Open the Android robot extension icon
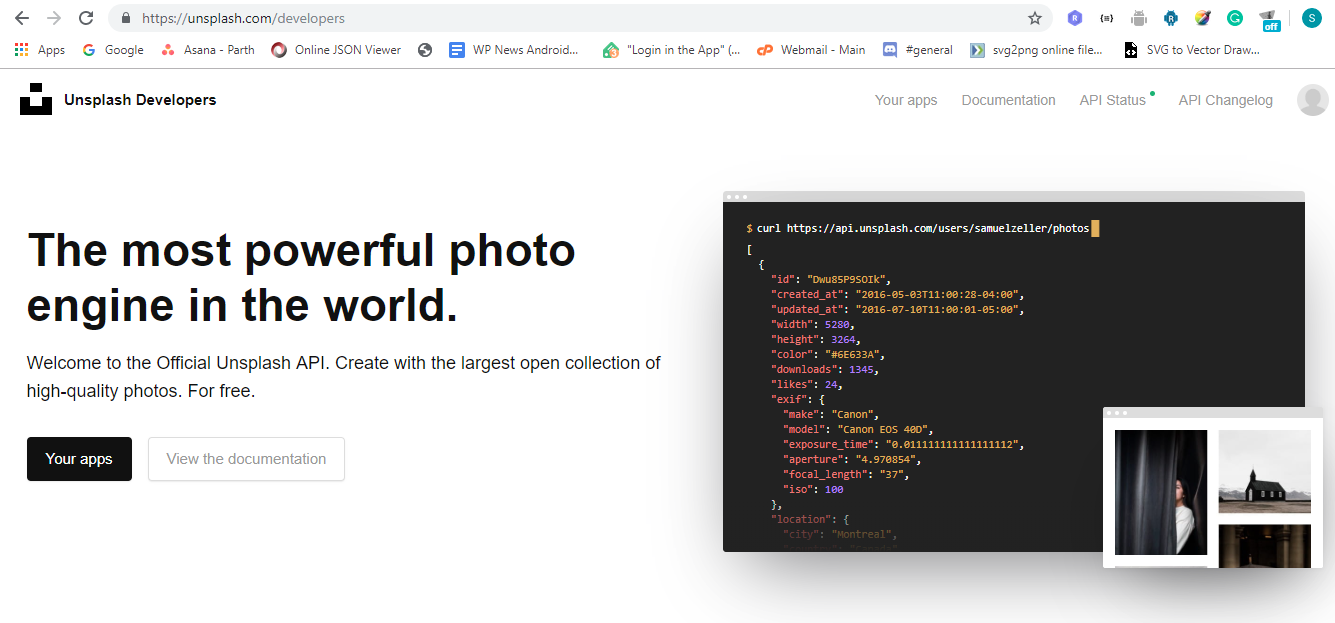 pos(1139,18)
